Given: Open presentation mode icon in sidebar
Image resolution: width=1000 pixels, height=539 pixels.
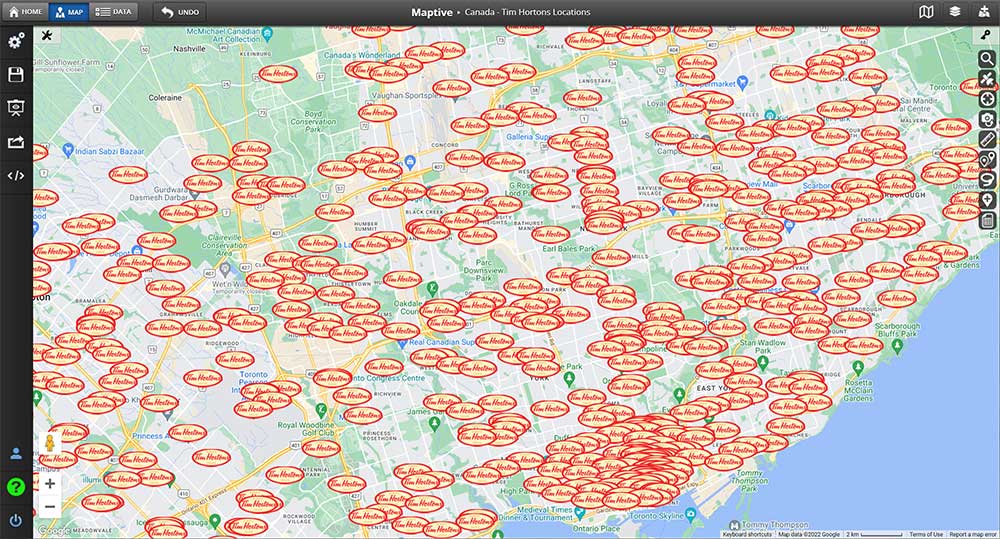Looking at the screenshot, I should pyautogui.click(x=16, y=108).
